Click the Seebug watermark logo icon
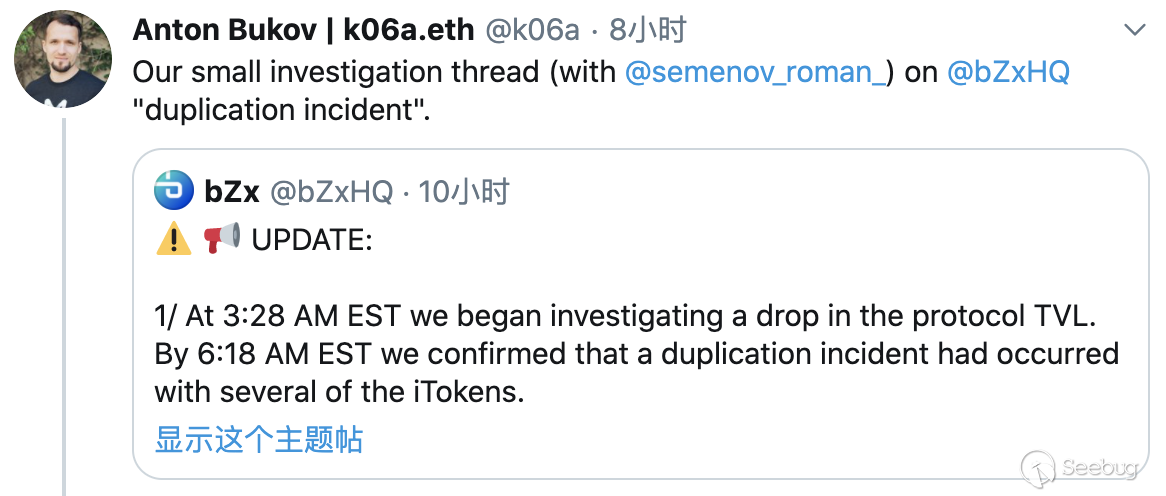Screen dimensions: 1166x496 1038,468
